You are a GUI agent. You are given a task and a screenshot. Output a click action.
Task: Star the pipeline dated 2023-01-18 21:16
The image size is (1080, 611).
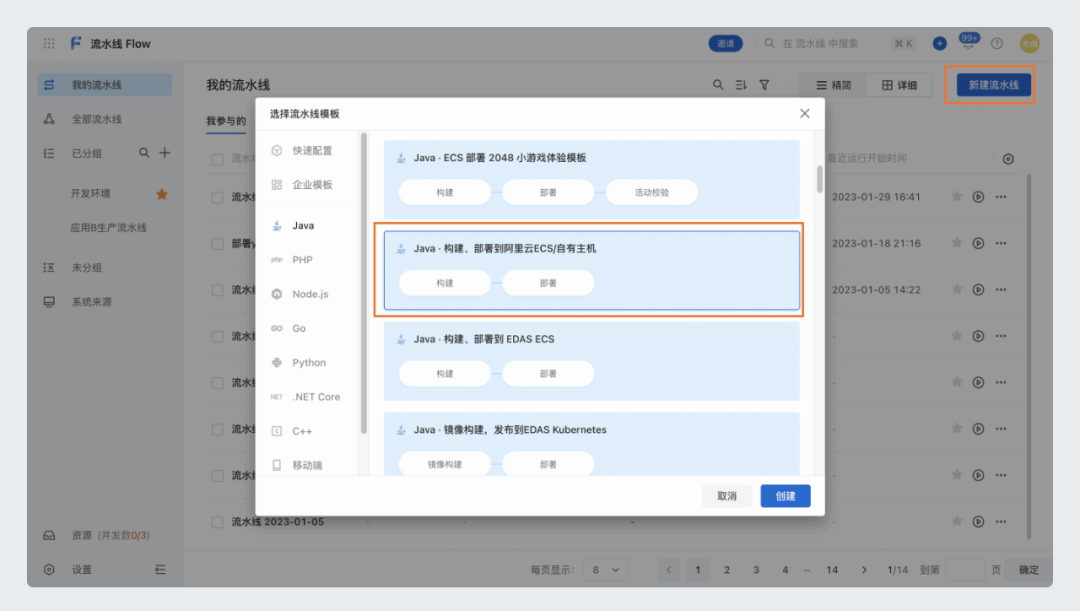tap(957, 242)
